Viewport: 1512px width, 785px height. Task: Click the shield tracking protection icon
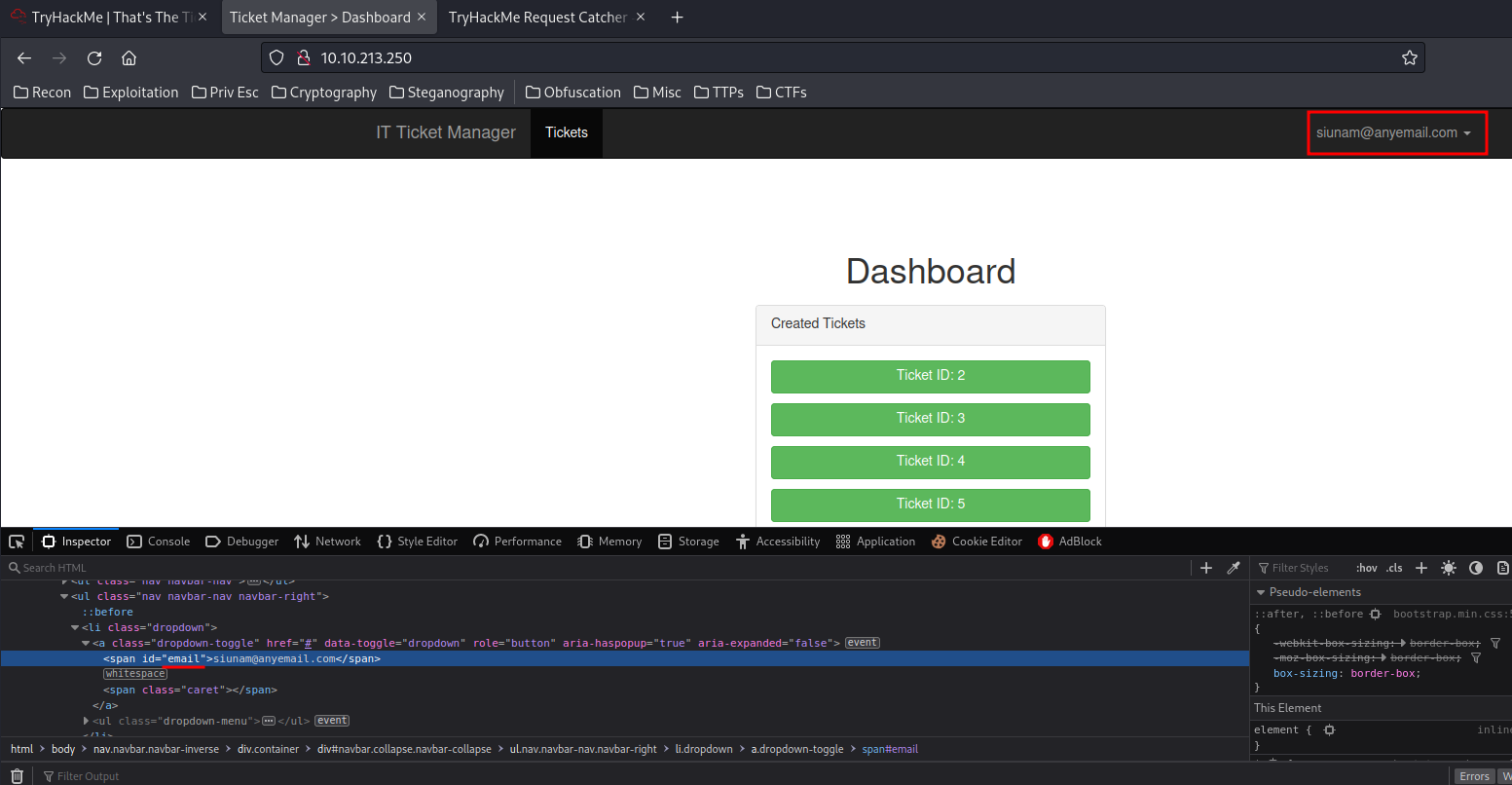tap(277, 58)
